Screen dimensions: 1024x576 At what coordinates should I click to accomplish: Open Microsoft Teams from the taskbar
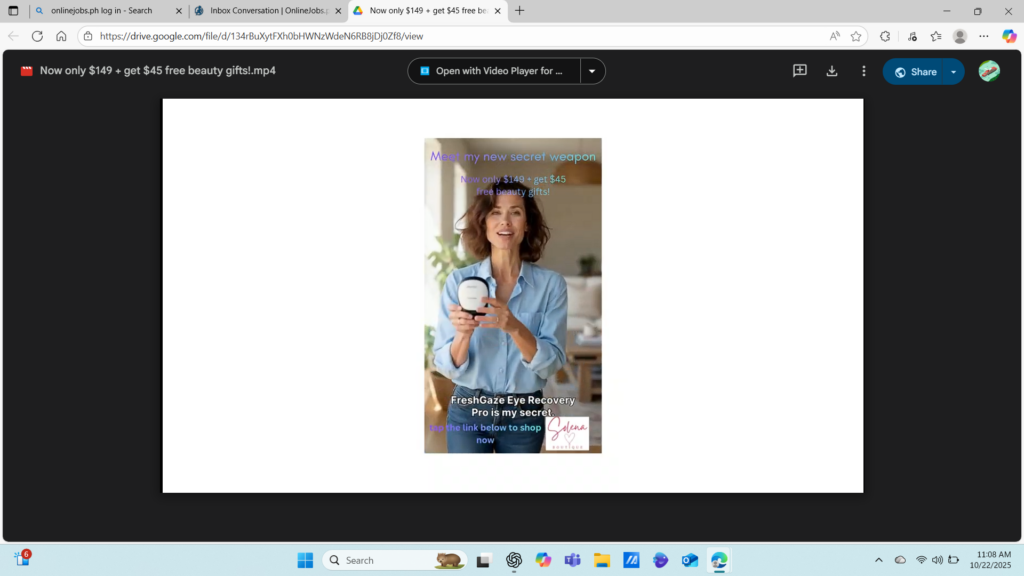coord(573,560)
